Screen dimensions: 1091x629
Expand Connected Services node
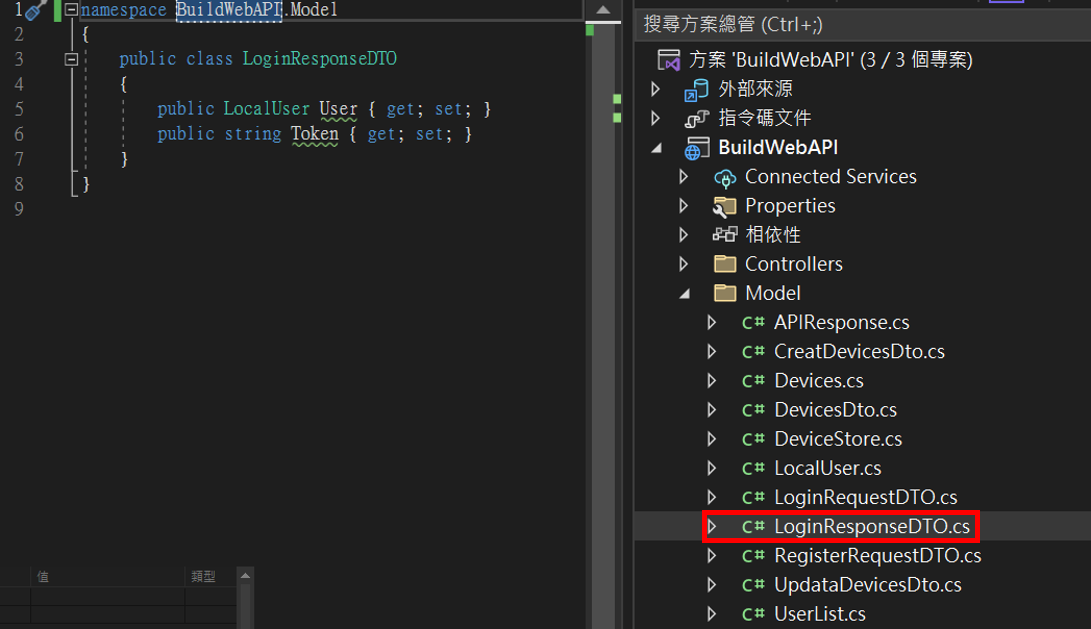683,177
